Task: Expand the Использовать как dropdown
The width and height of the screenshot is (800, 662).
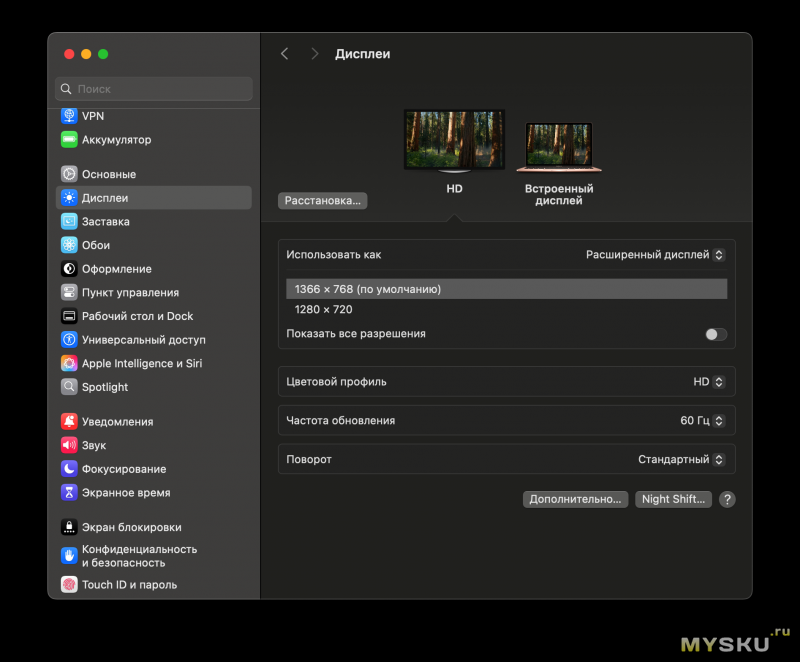Action: (x=655, y=255)
